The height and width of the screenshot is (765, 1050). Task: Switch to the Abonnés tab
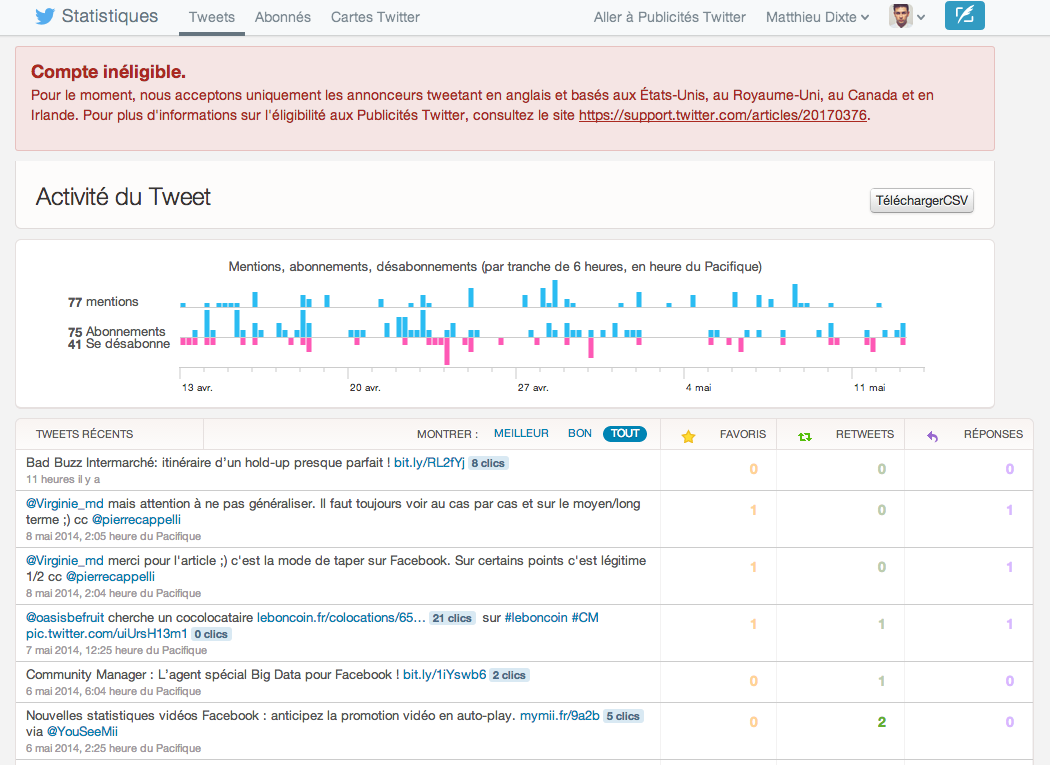coord(283,17)
